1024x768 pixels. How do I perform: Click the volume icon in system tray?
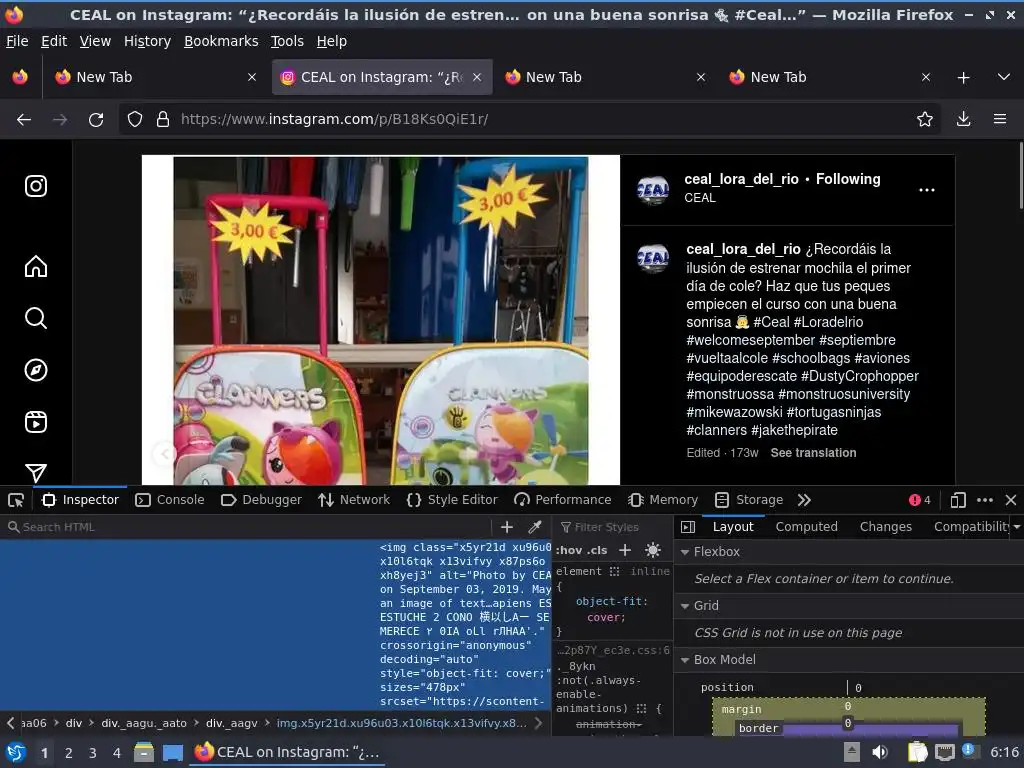(x=880, y=752)
